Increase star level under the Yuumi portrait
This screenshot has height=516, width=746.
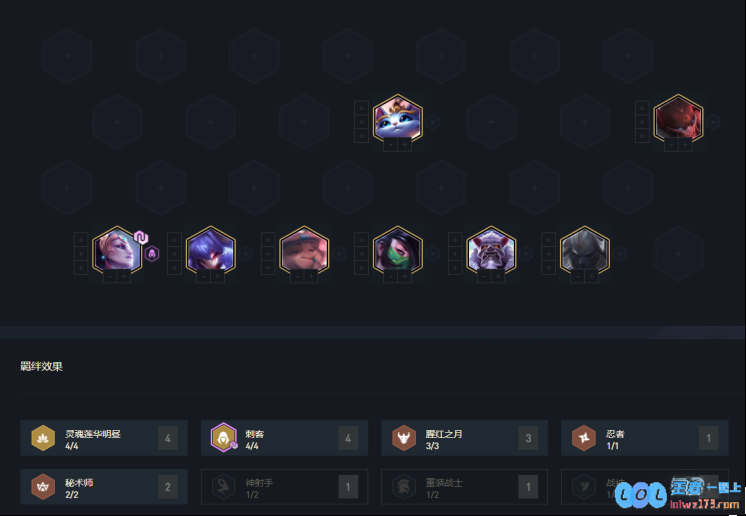coord(405,145)
